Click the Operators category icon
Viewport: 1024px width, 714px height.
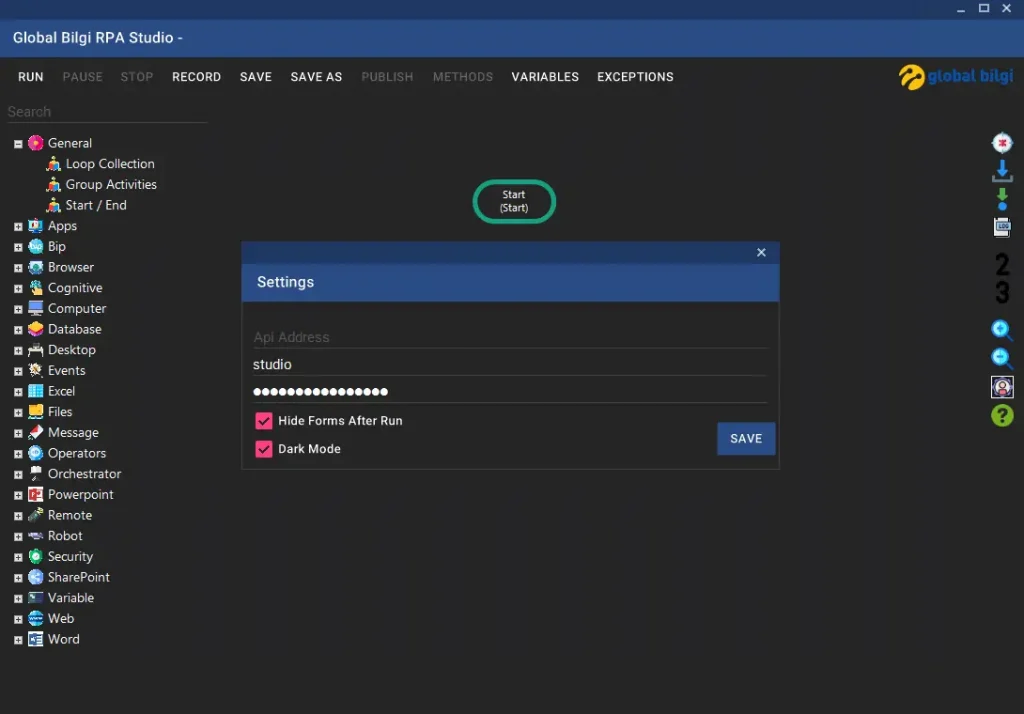pyautogui.click(x=36, y=453)
